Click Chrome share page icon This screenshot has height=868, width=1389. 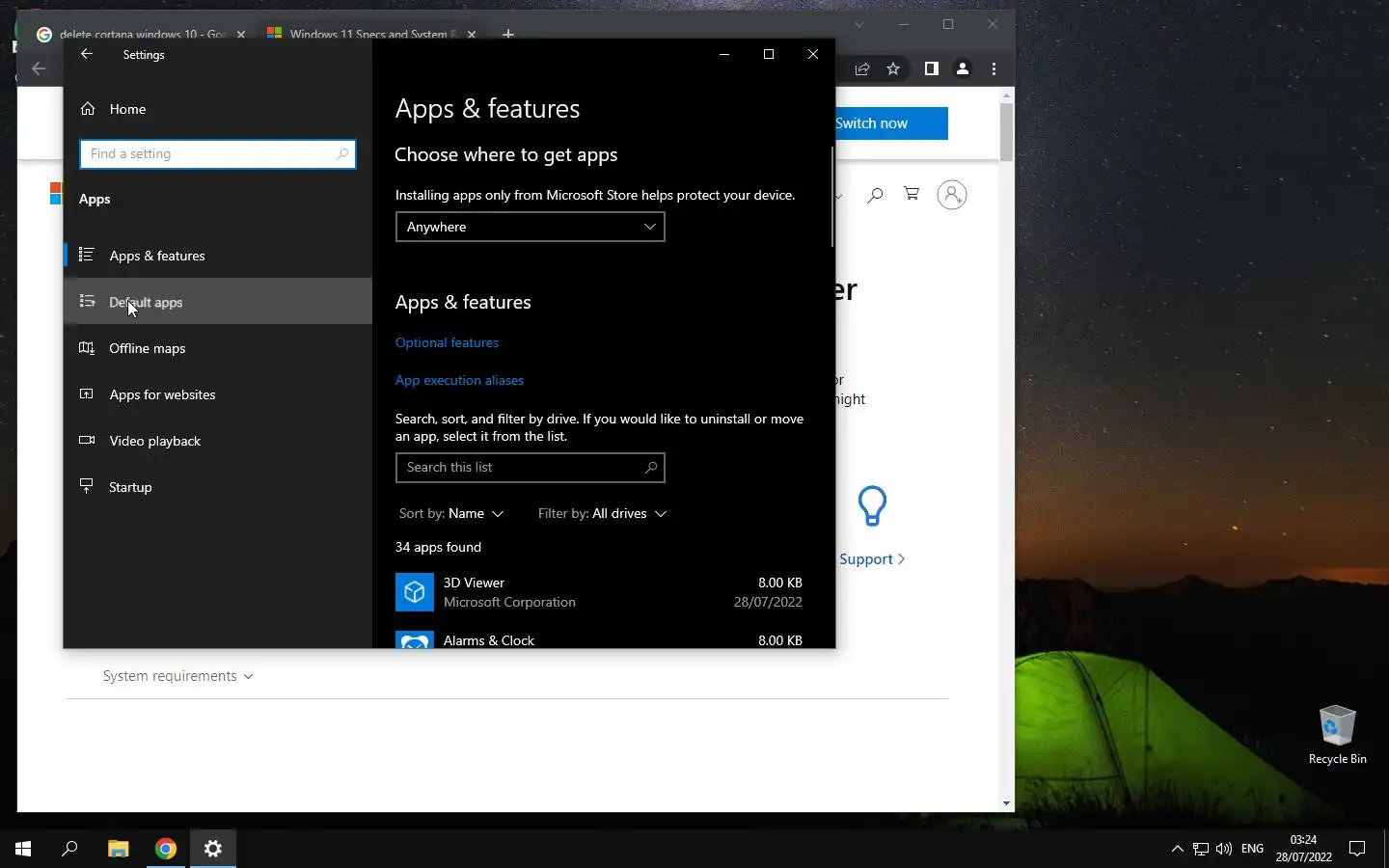862,69
